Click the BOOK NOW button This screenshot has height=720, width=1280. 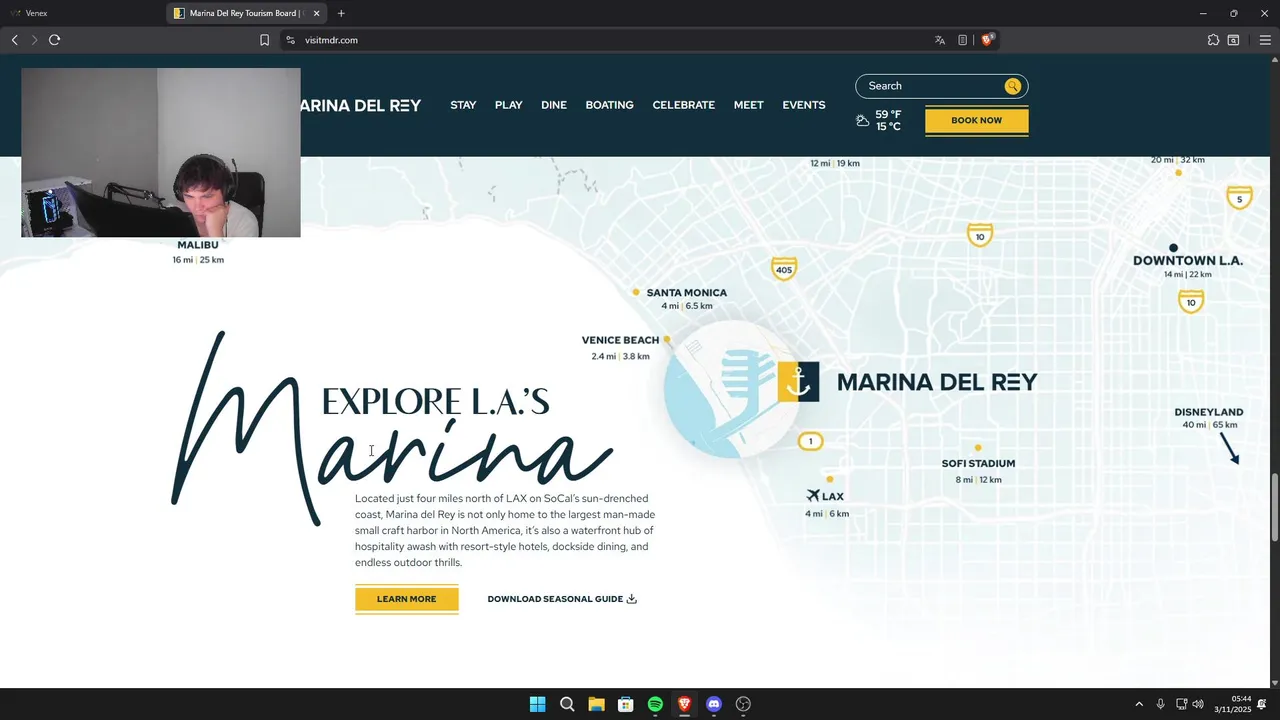click(977, 120)
